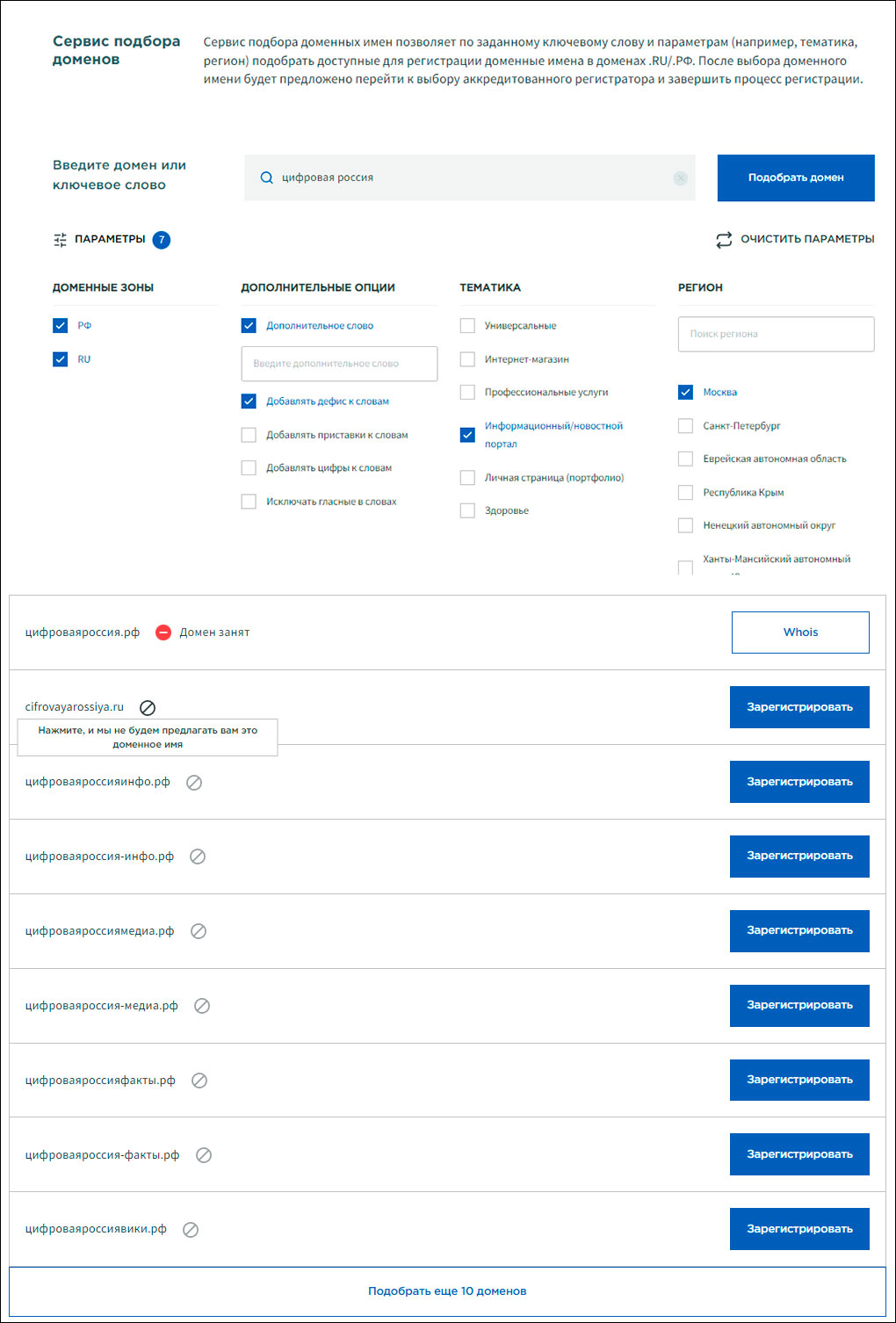
Task: Register the cifrovayarossiya.ru domain
Action: pyautogui.click(x=799, y=707)
